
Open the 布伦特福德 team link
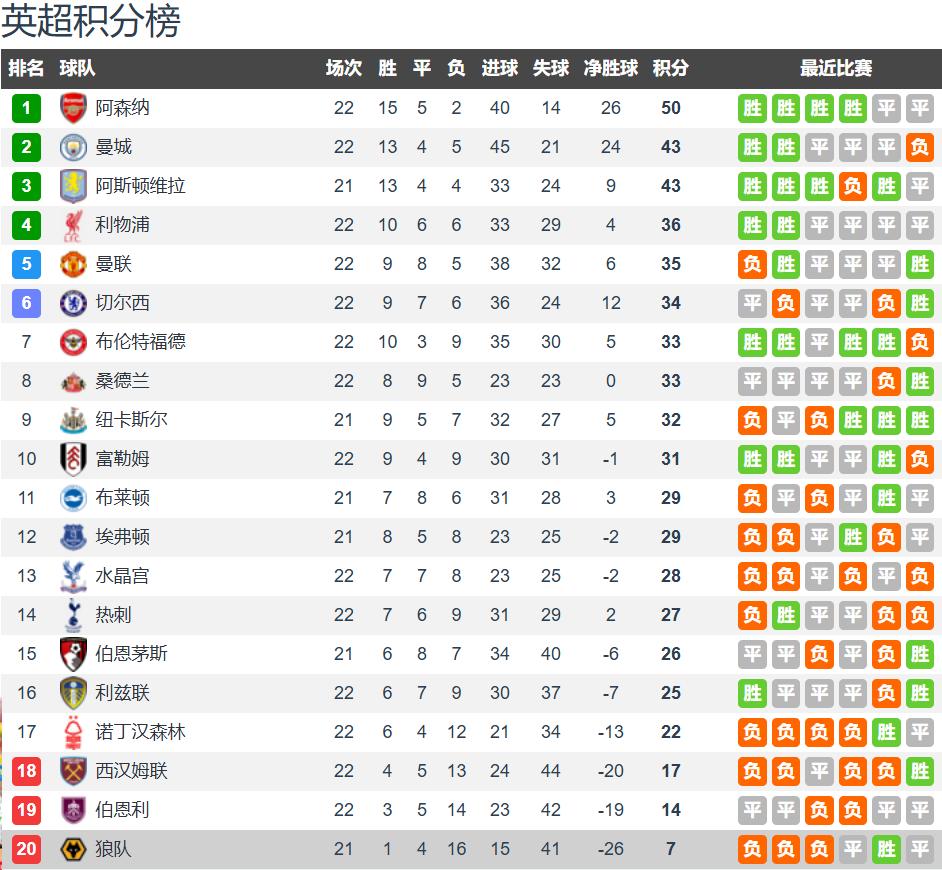coord(140,342)
